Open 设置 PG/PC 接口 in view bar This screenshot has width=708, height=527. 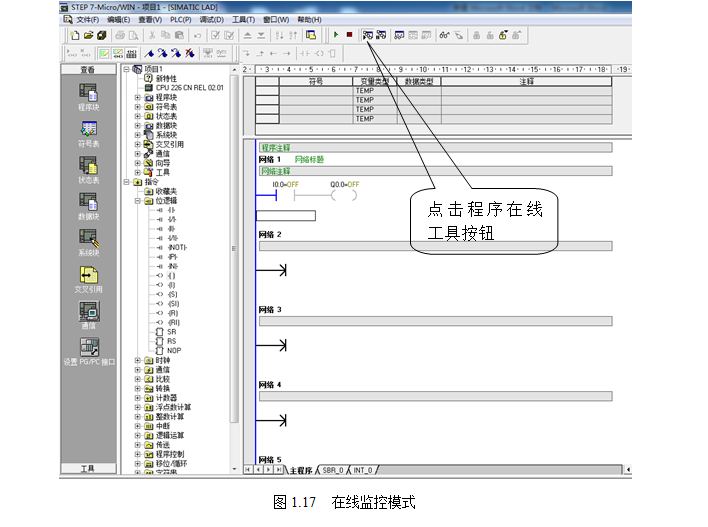(x=89, y=352)
